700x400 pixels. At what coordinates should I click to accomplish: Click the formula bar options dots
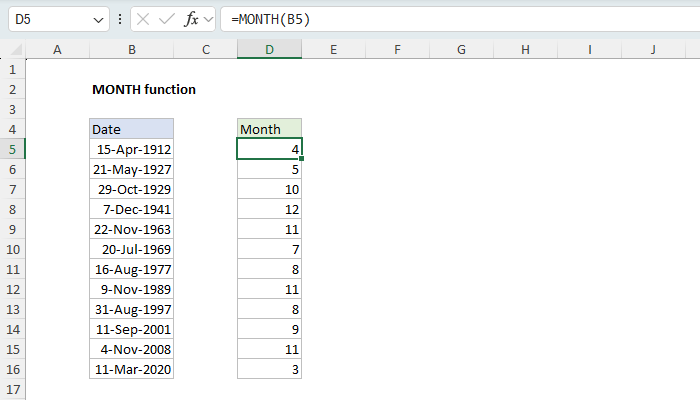click(x=121, y=19)
